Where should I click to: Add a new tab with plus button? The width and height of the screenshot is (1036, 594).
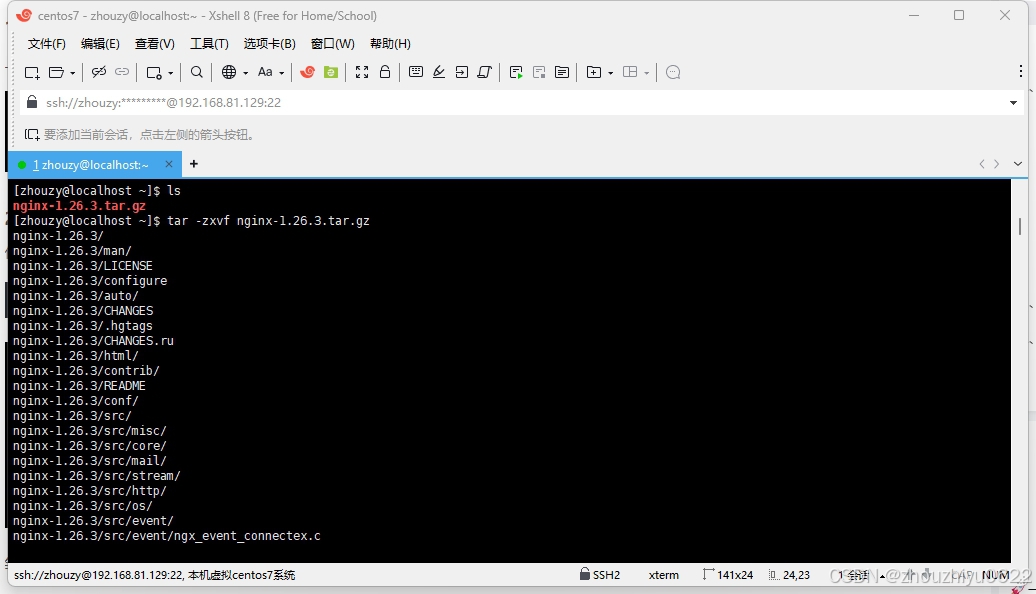click(194, 164)
